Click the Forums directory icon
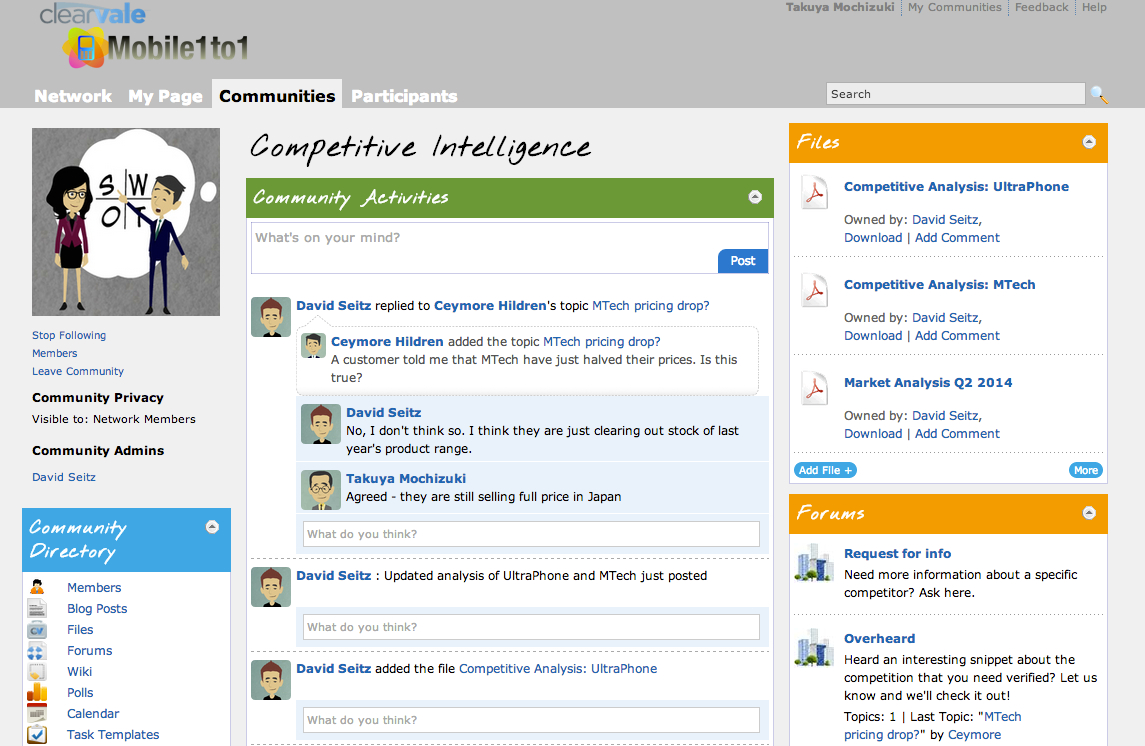 [36, 650]
